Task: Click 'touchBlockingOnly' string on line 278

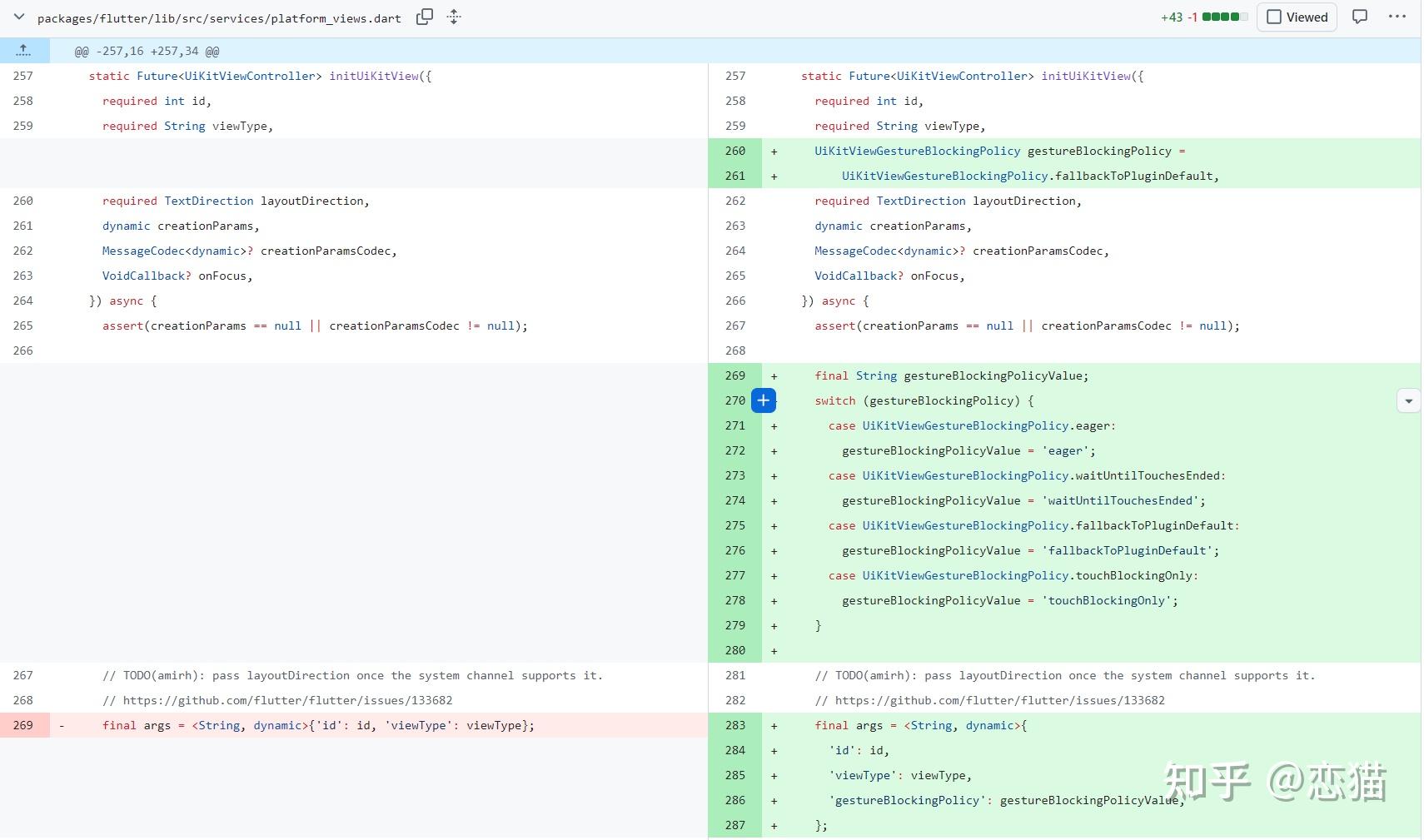Action: (1107, 600)
